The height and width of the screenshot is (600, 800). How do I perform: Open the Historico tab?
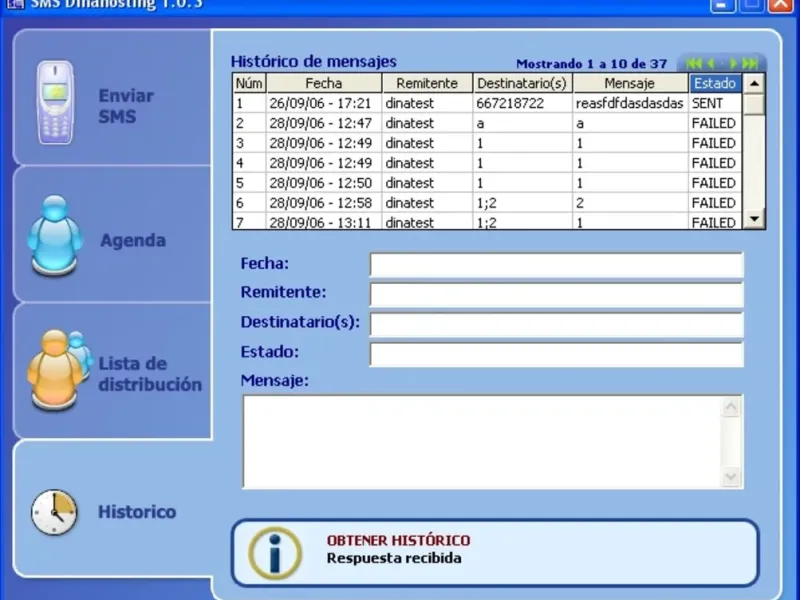tap(112, 508)
